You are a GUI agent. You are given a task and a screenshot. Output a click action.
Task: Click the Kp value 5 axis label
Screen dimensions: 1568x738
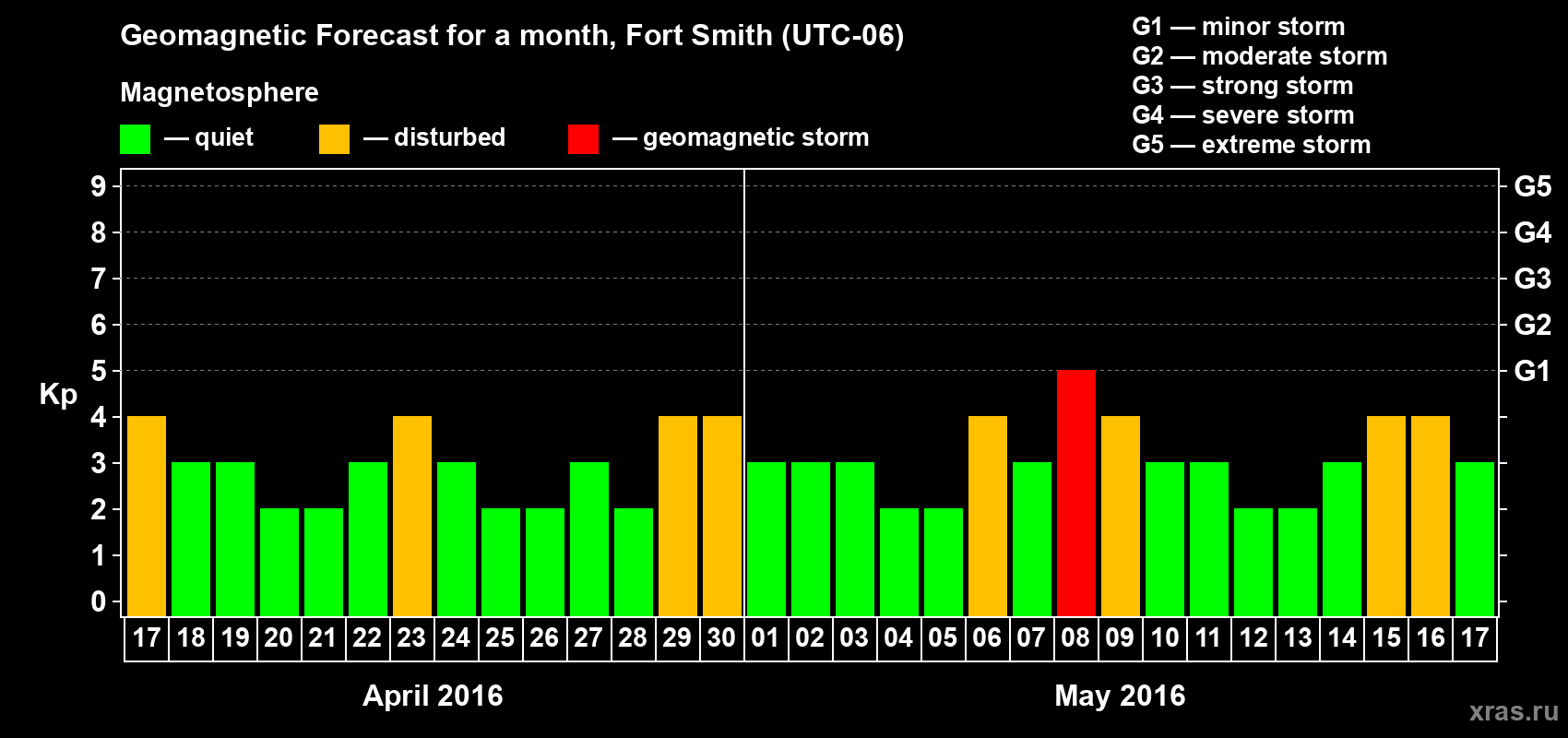pyautogui.click(x=99, y=371)
